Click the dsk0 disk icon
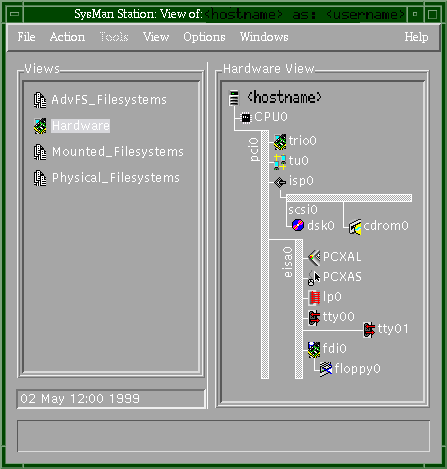 point(298,225)
